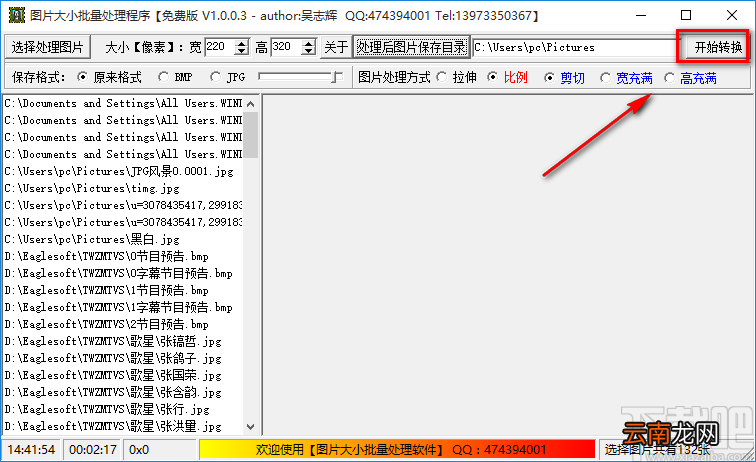Click the JPG quality slider handle
756x462 pixels.
[x=338, y=77]
